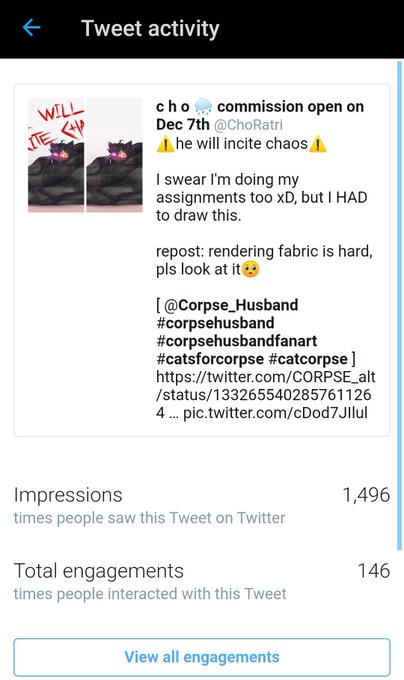Tap the Tweet activity header title

(150, 29)
